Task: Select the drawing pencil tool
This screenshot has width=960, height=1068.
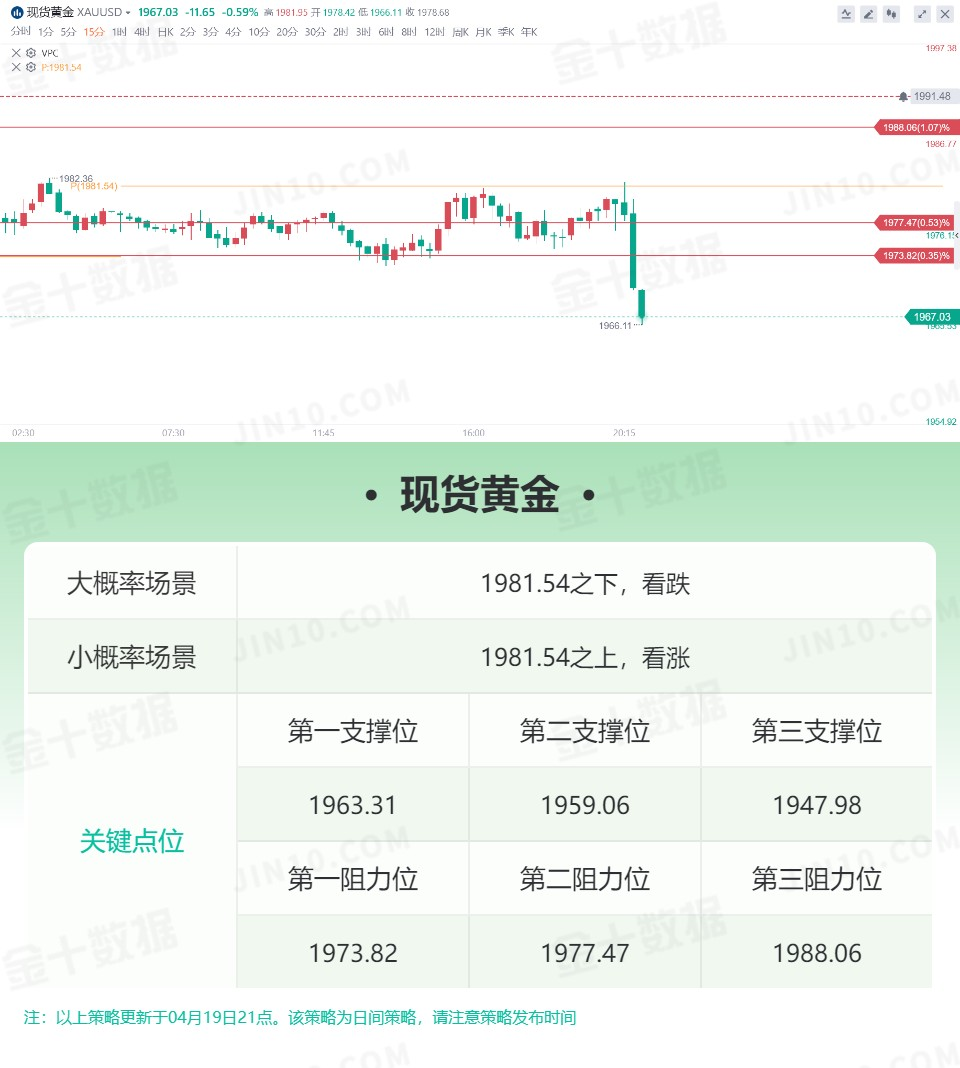Action: [x=868, y=14]
